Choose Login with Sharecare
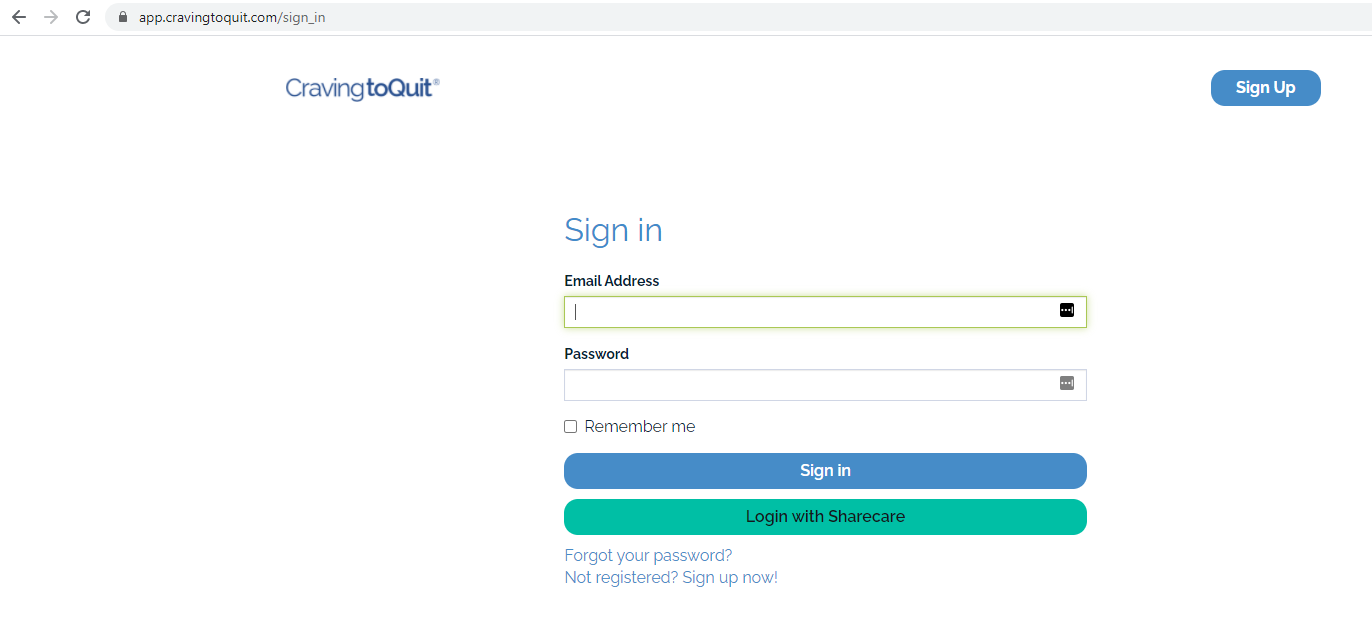The image size is (1372, 629). [825, 517]
